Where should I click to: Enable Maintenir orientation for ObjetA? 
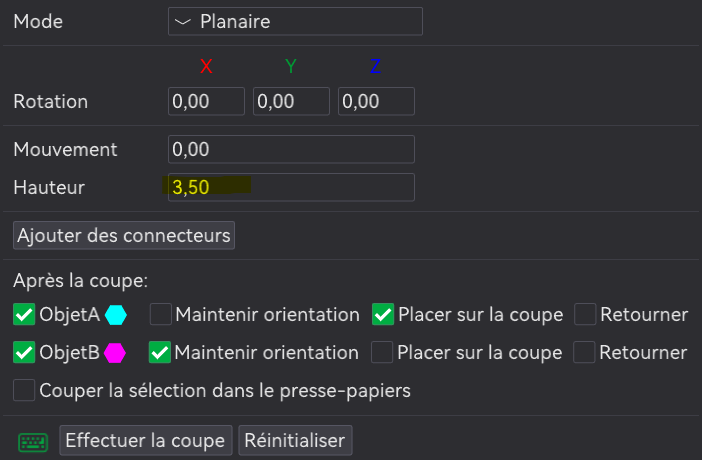pyautogui.click(x=161, y=314)
